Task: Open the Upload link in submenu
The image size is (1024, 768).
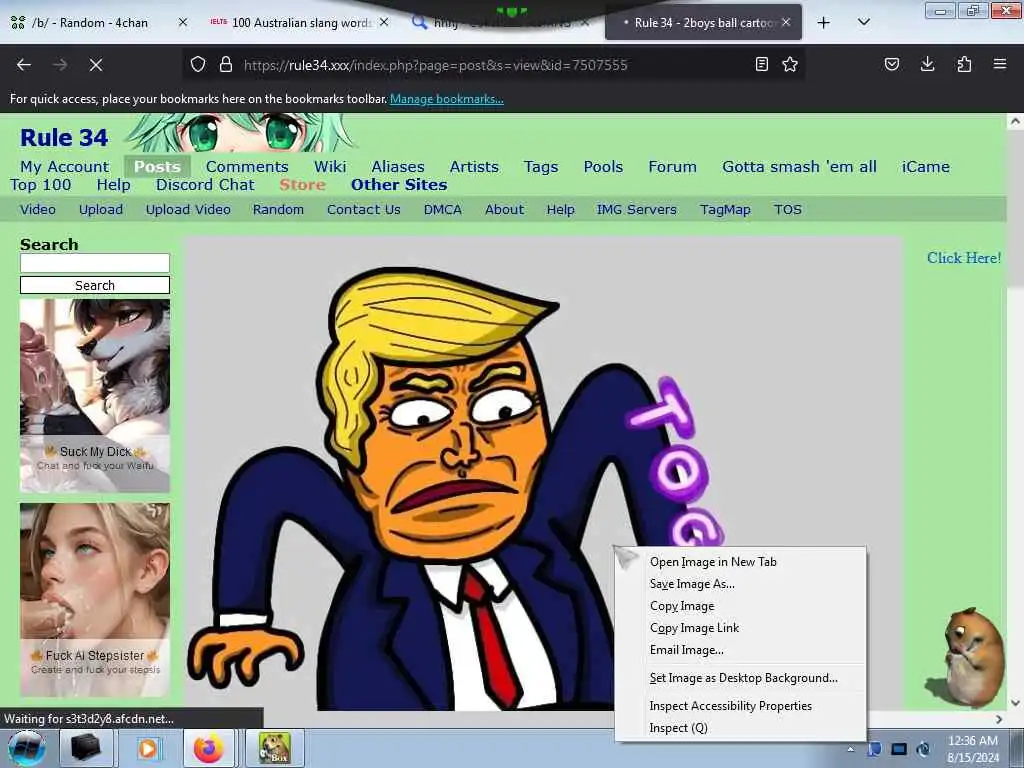Action: (101, 210)
